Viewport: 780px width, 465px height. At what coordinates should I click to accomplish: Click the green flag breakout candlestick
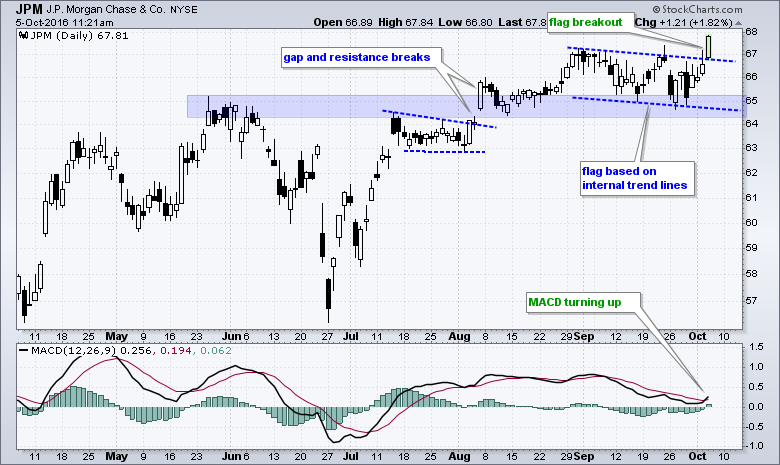[708, 46]
